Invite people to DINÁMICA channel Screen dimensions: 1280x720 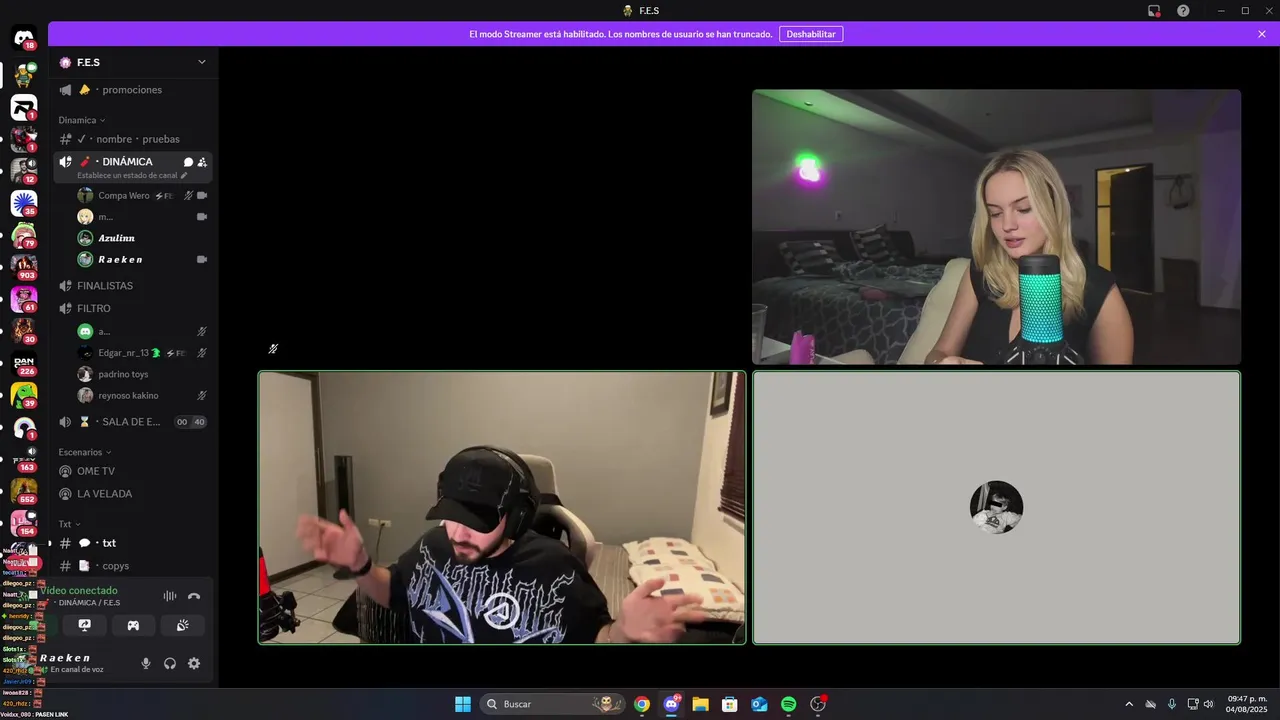[x=202, y=162]
